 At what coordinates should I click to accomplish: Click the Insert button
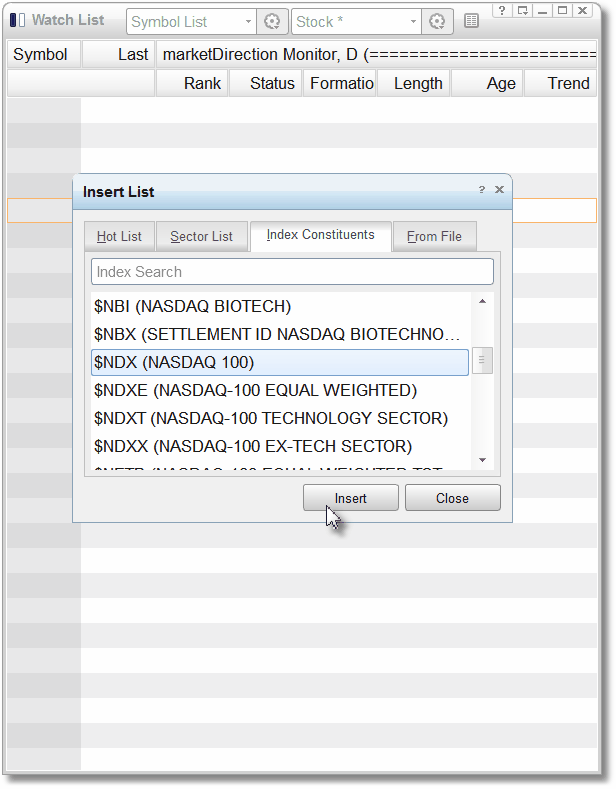351,498
